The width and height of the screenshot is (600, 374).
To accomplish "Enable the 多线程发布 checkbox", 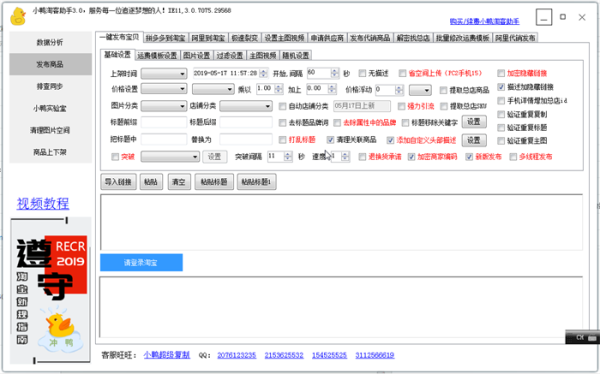I will click(x=513, y=157).
